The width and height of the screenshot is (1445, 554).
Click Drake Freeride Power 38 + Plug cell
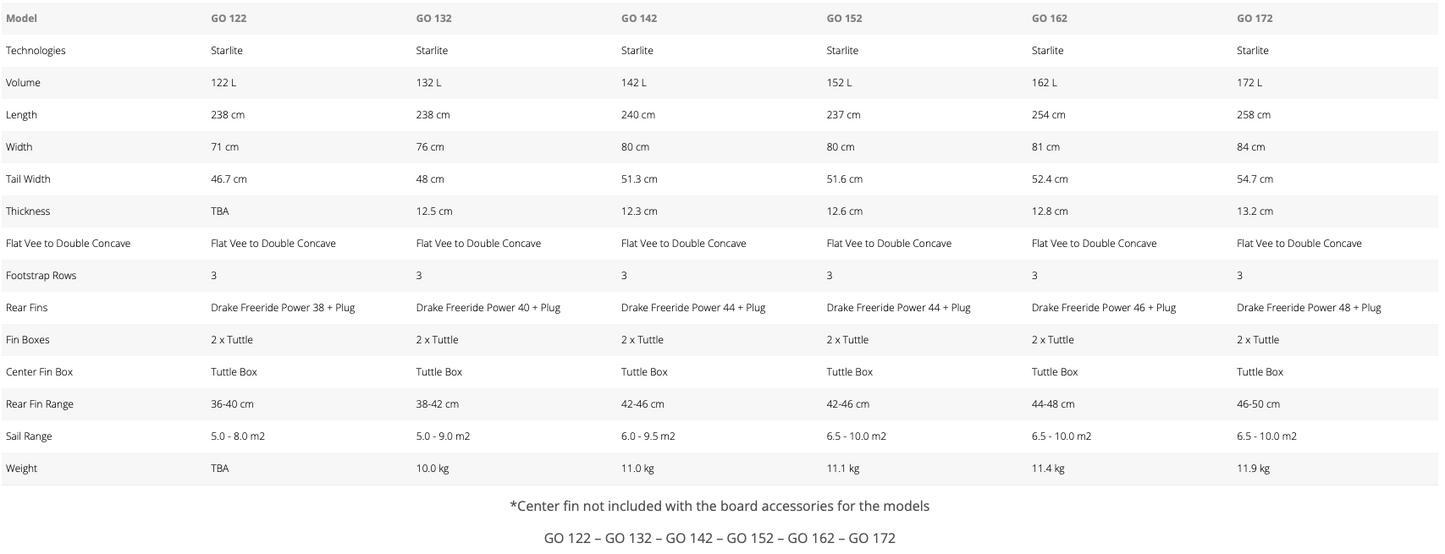tap(283, 308)
